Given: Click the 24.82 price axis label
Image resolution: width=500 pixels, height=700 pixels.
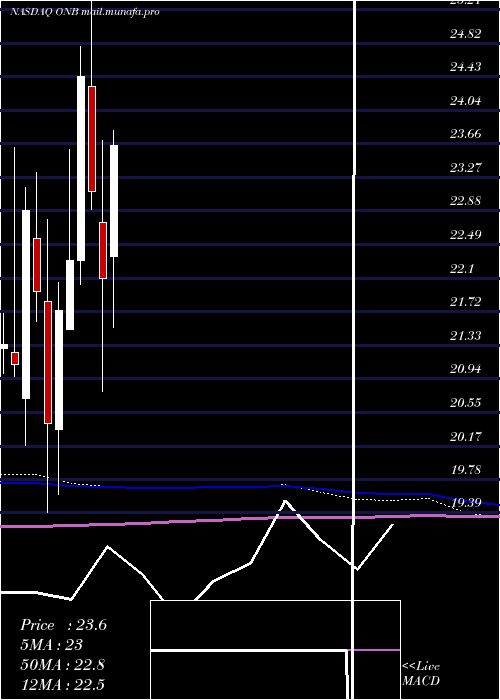Looking at the screenshot, I should (465, 33).
